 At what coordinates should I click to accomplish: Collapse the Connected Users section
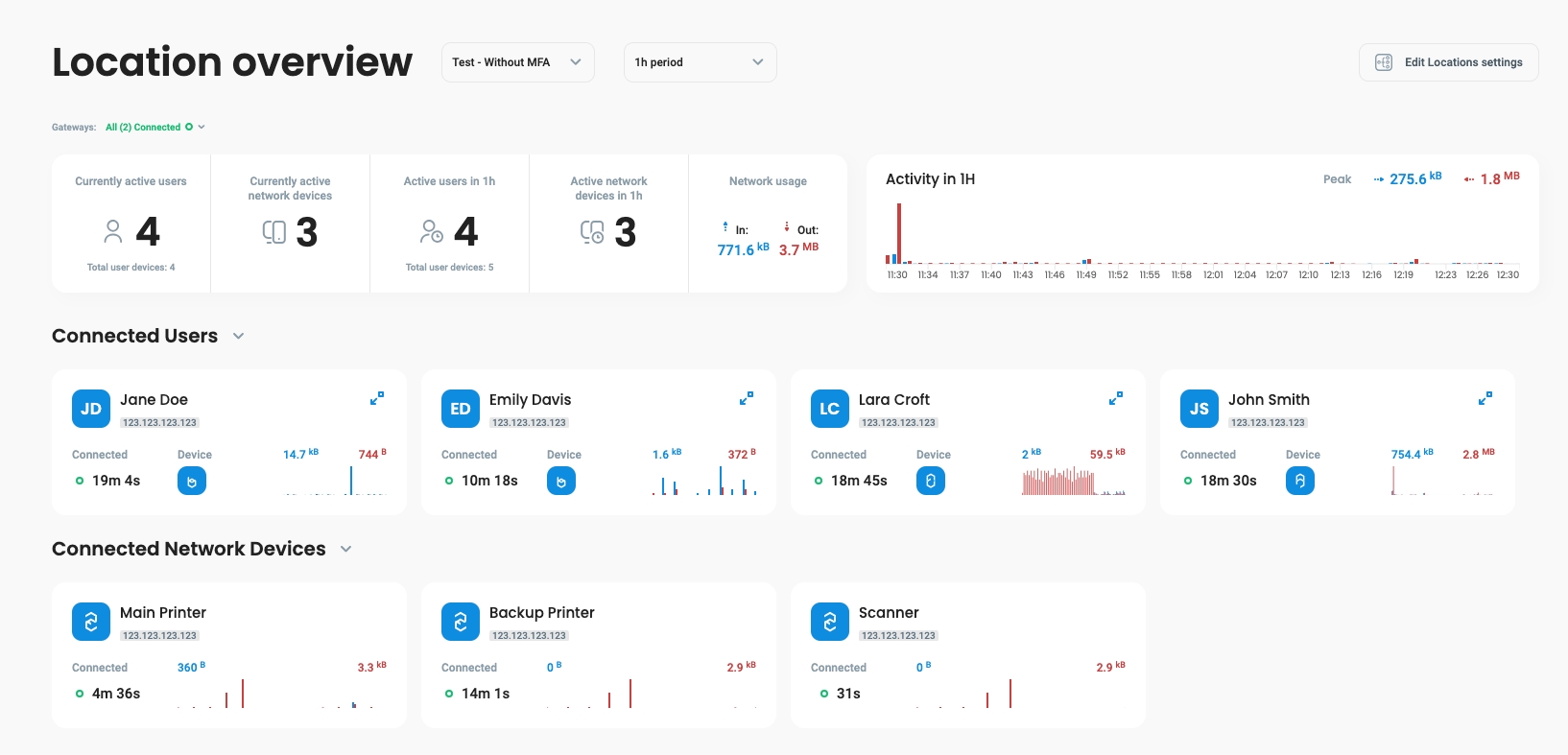pos(239,336)
